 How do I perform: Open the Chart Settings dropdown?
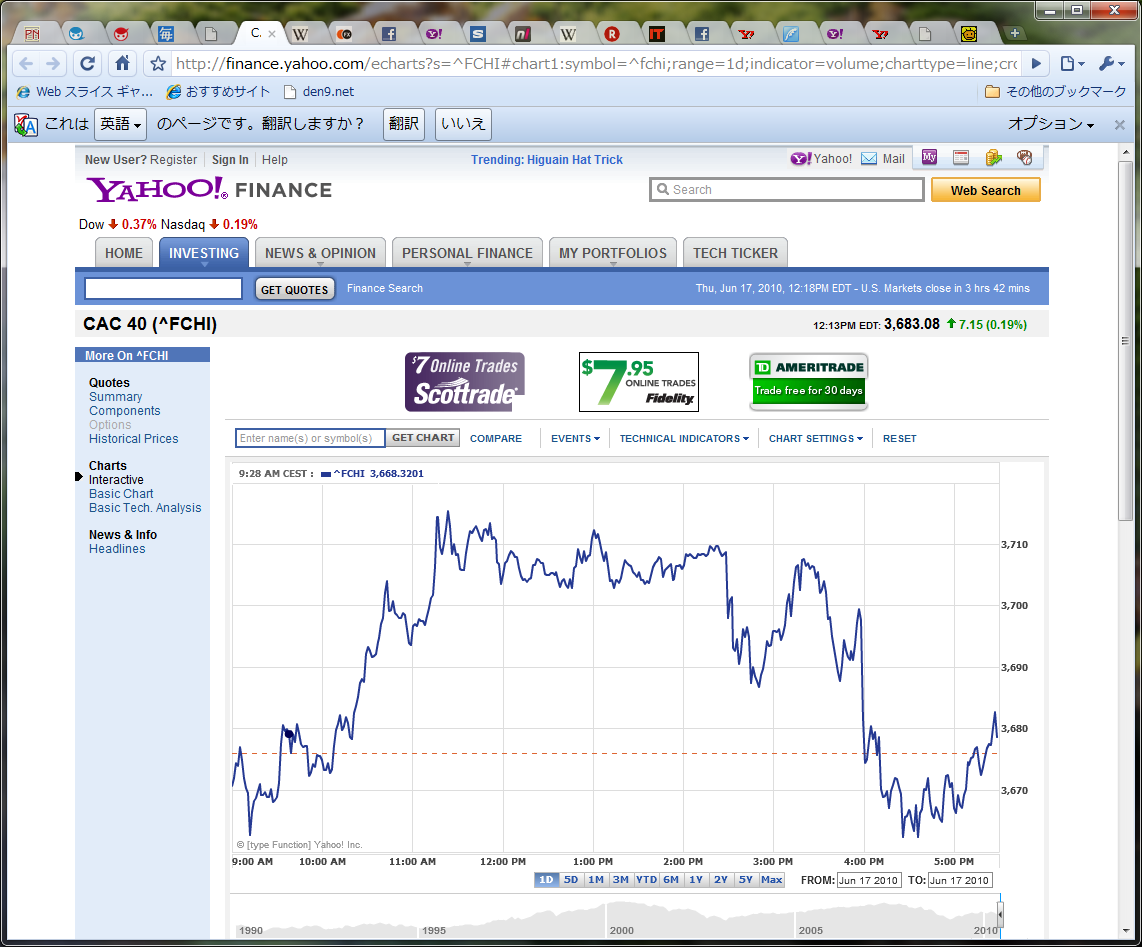[815, 438]
